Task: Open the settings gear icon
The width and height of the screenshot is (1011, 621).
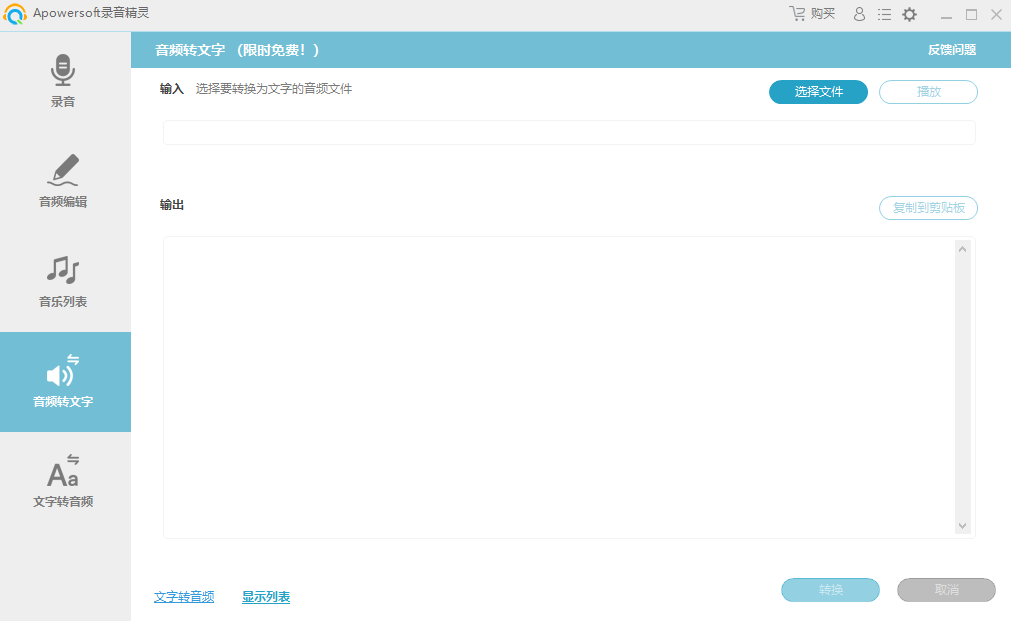Action: click(x=909, y=14)
